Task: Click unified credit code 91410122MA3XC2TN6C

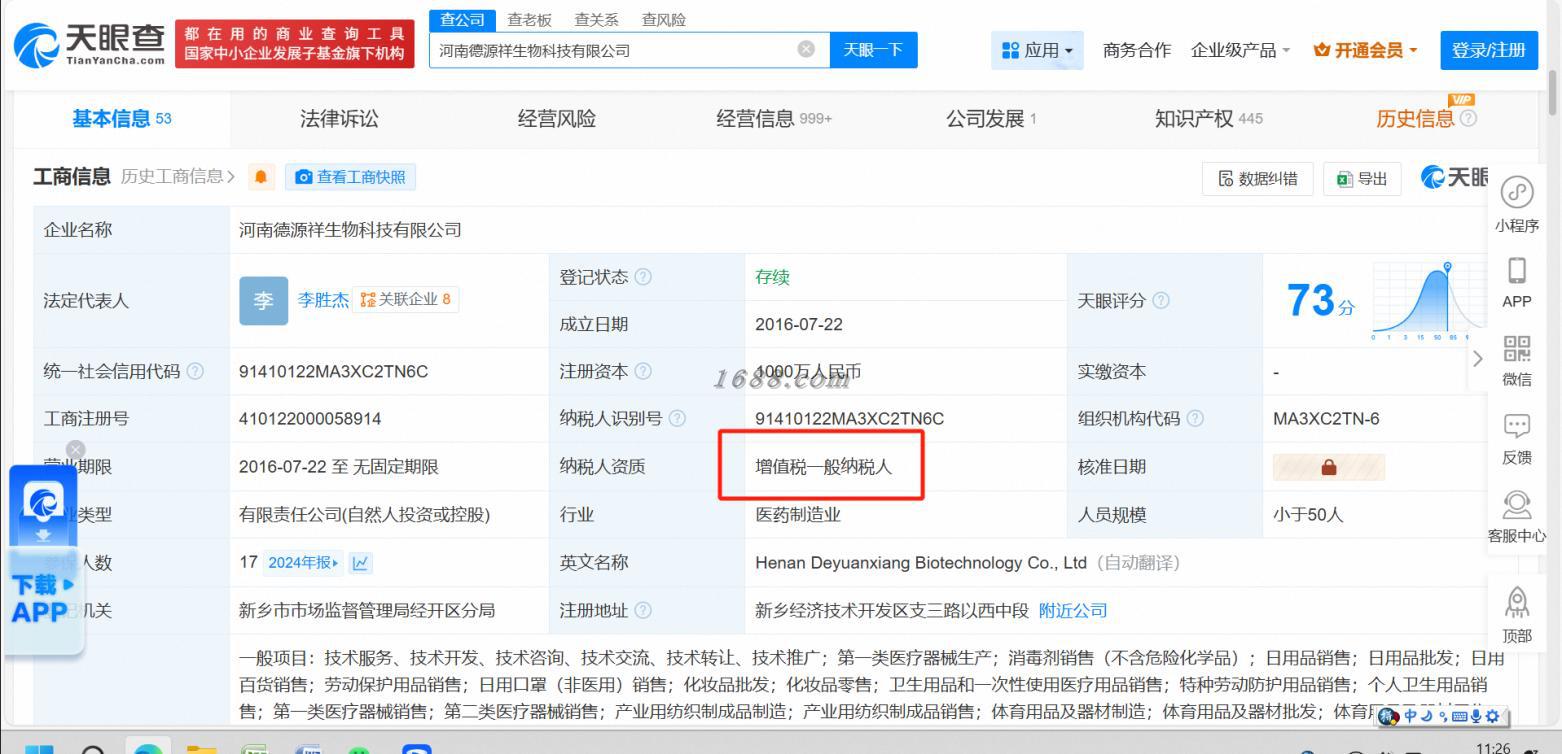Action: click(333, 372)
